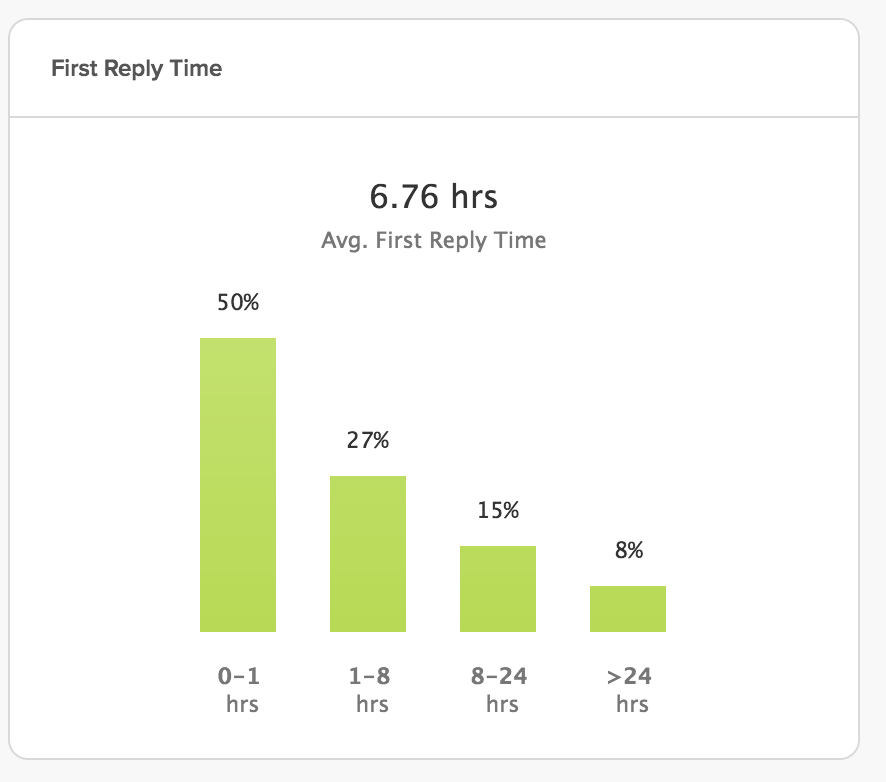Viewport: 886px width, 782px height.
Task: Click the "0-1" axis category label
Action: click(x=238, y=677)
